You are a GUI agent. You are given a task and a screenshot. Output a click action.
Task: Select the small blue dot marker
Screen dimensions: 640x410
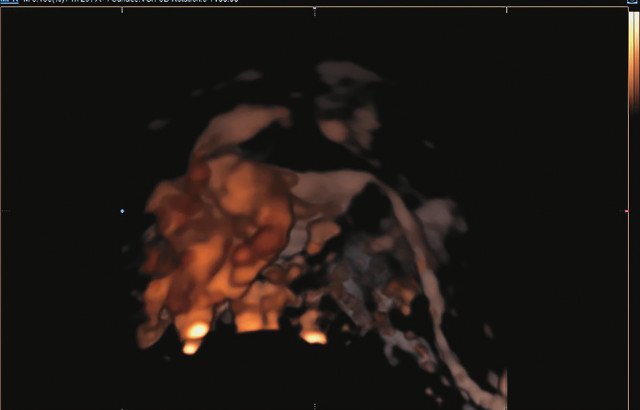[x=122, y=211]
